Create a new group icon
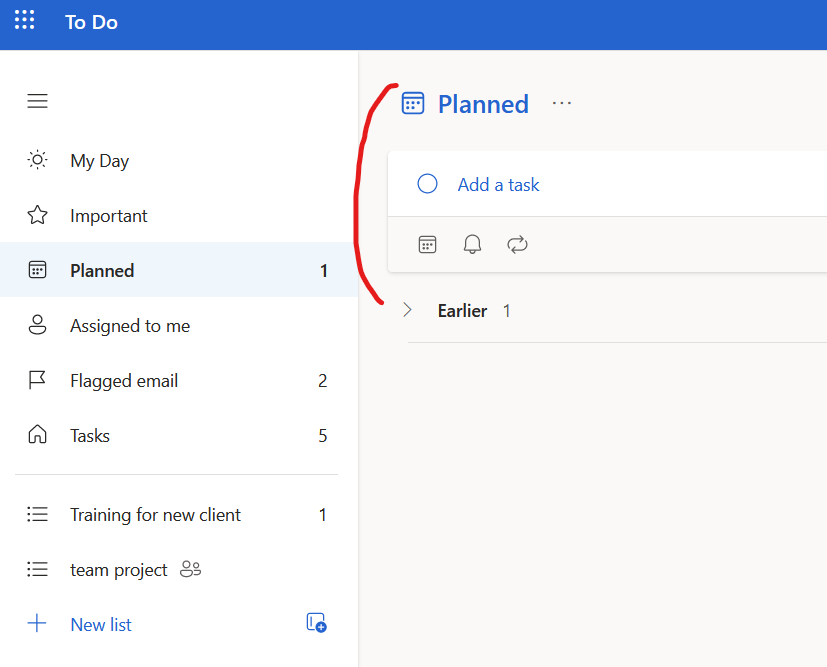This screenshot has height=667, width=827. point(316,623)
